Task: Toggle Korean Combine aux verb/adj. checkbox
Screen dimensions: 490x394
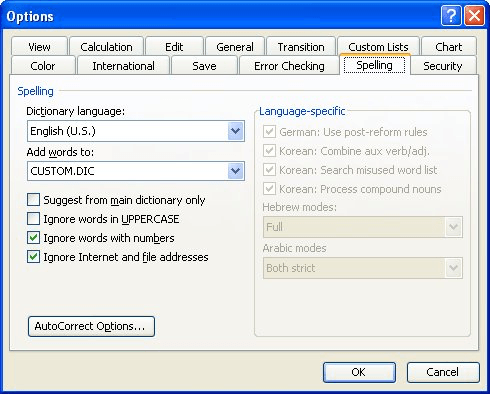Action: click(269, 151)
